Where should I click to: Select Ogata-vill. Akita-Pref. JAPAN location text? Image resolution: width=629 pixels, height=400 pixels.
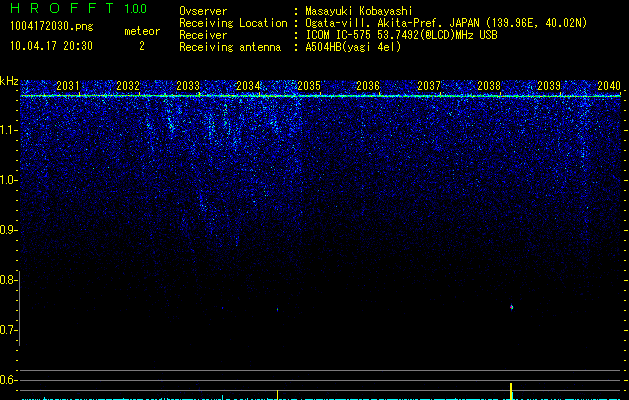[446, 23]
